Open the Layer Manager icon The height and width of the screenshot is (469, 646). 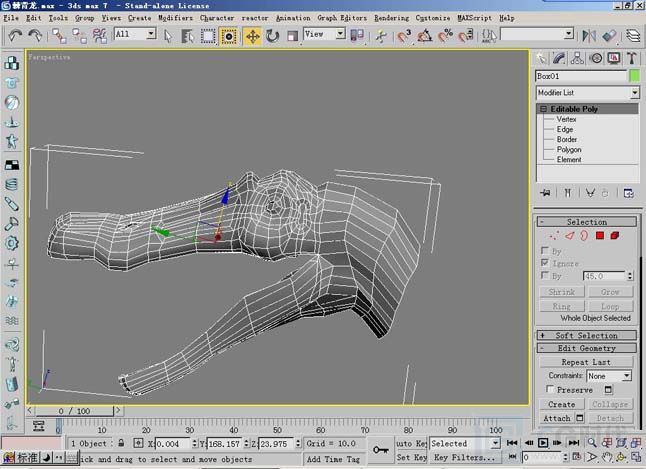coord(633,36)
